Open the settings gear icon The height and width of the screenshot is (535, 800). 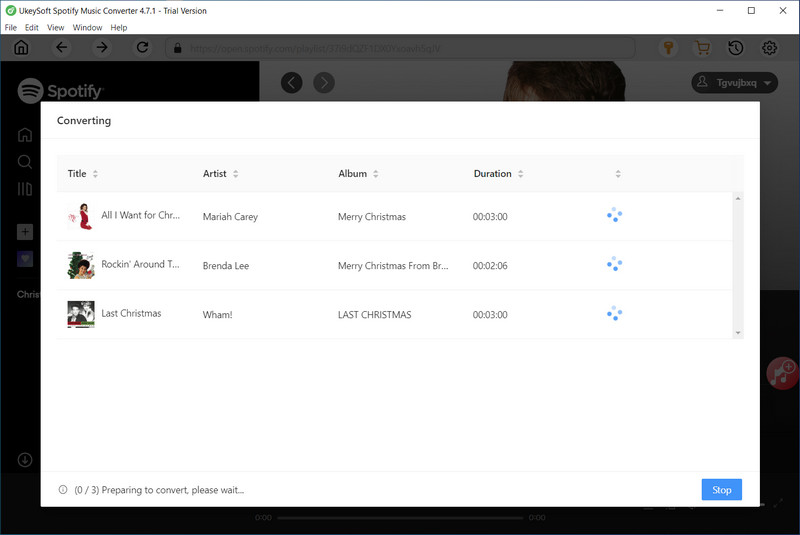(769, 48)
